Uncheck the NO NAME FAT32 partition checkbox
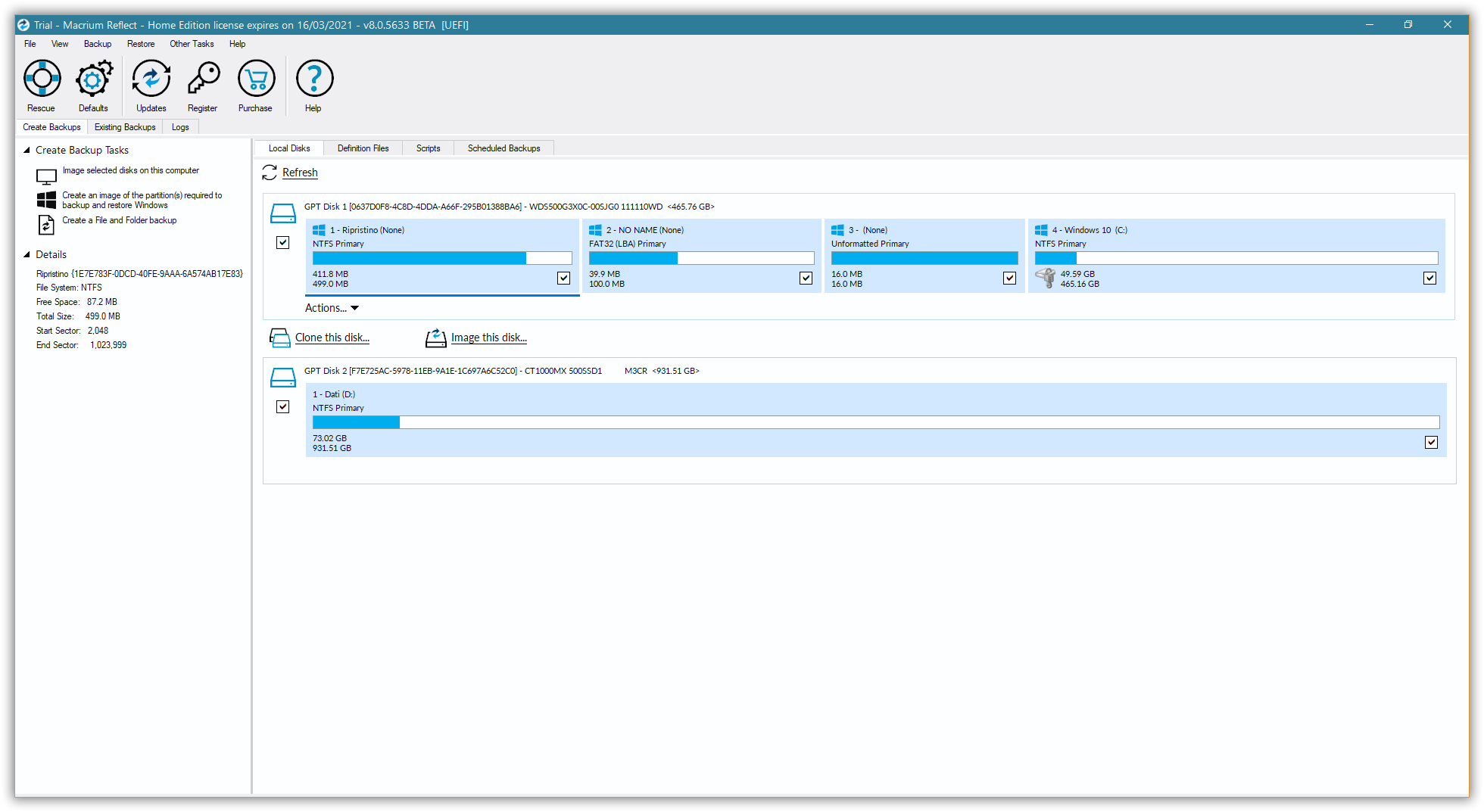Image resolution: width=1484 pixels, height=812 pixels. click(x=806, y=278)
